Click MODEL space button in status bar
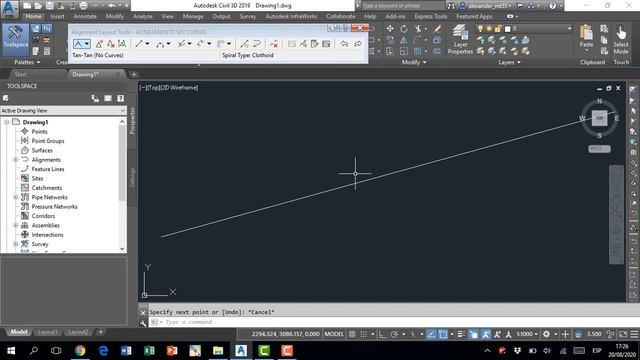Image resolution: width=640 pixels, height=360 pixels. click(x=334, y=334)
